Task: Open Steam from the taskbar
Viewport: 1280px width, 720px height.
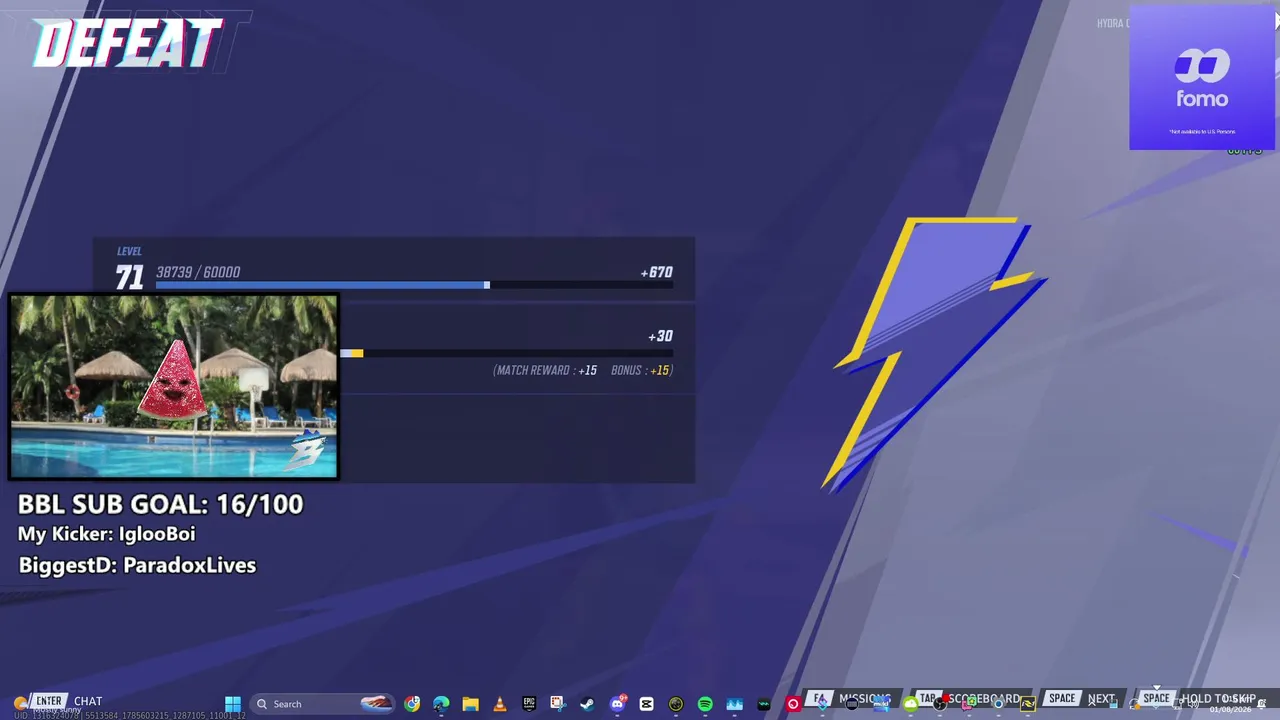Action: [x=587, y=704]
